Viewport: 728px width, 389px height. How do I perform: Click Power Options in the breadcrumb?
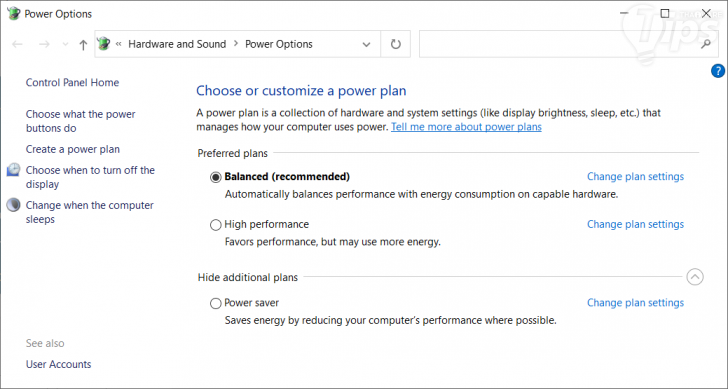[x=279, y=44]
